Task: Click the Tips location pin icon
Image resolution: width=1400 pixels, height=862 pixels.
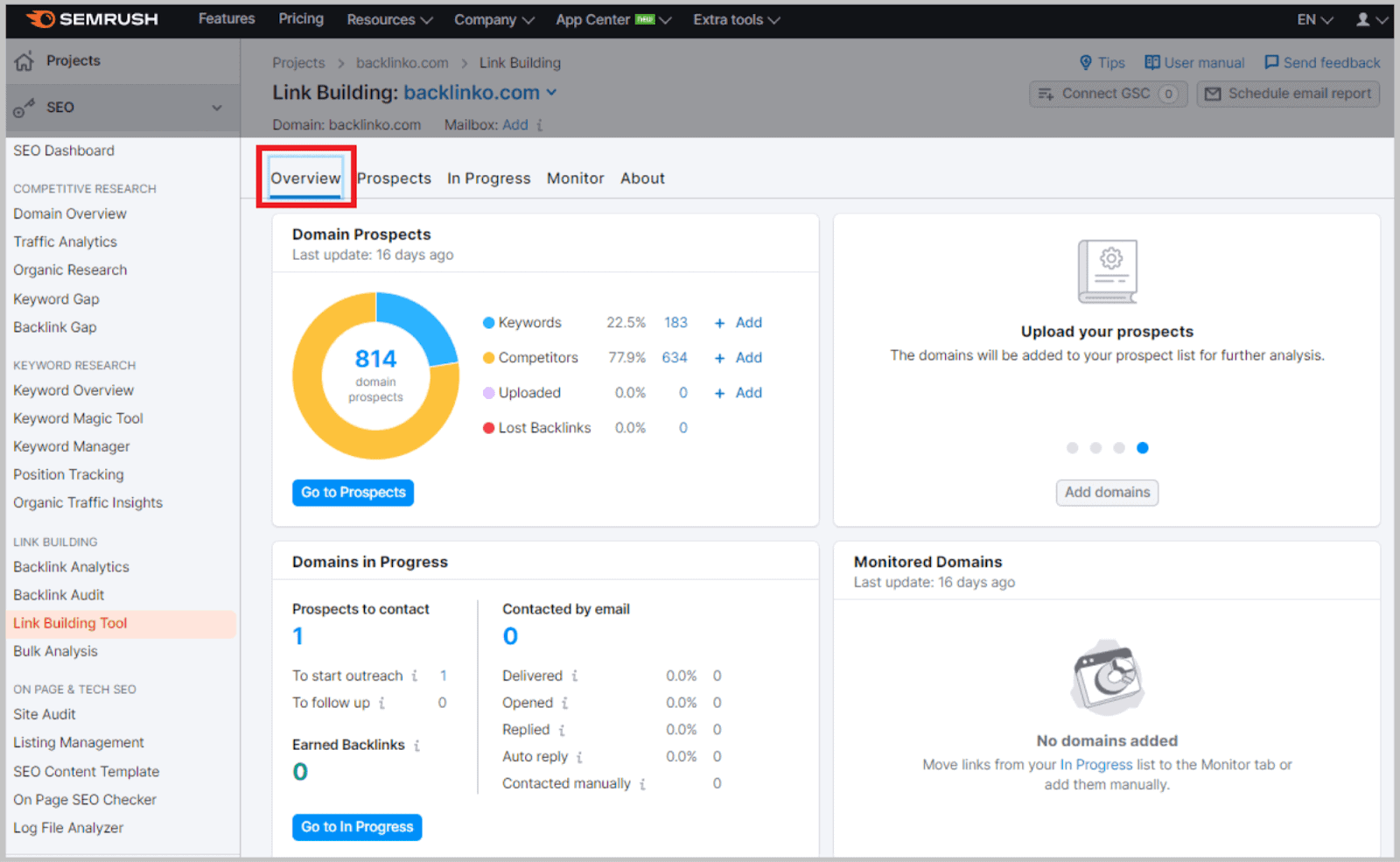Action: [x=1086, y=62]
